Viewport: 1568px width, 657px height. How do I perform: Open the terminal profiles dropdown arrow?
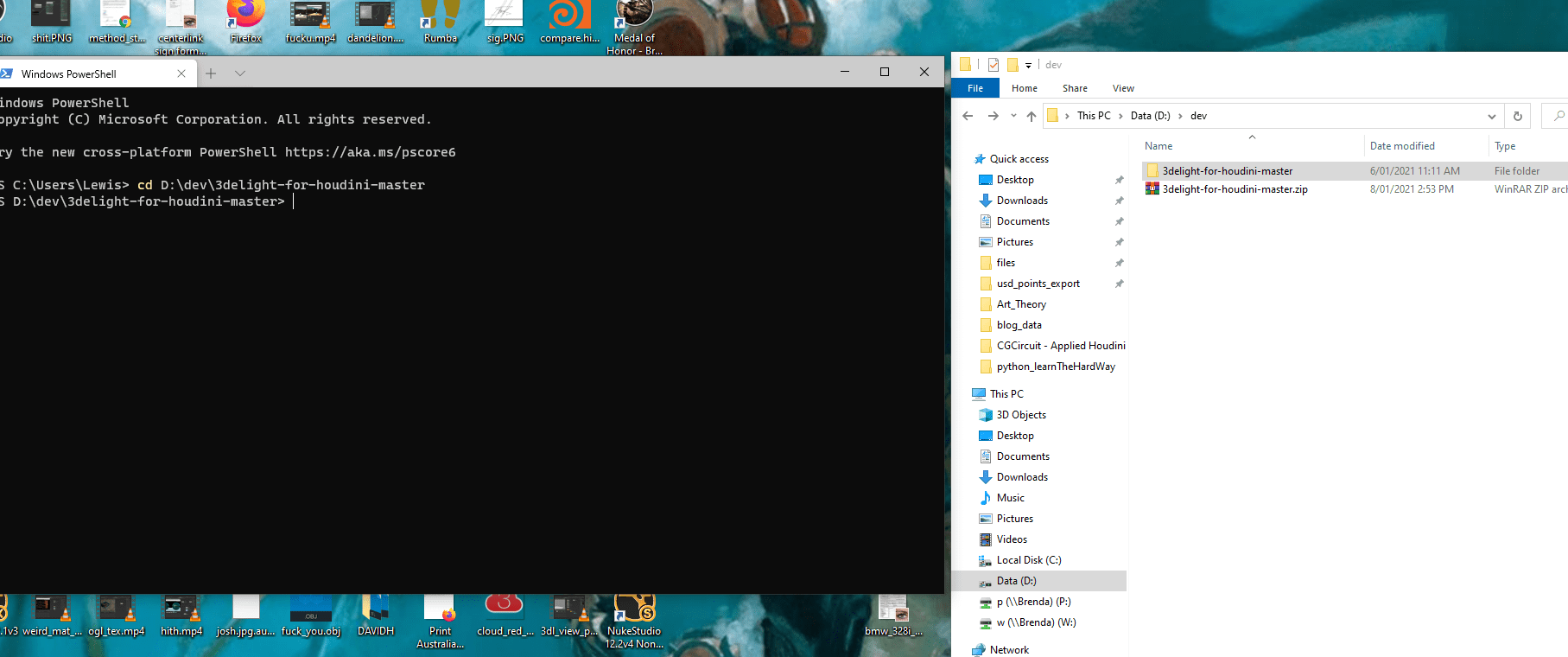(240, 73)
